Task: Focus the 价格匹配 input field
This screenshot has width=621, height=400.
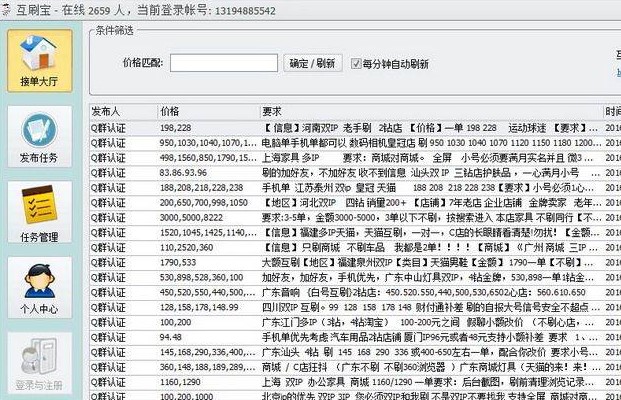Action: pyautogui.click(x=224, y=63)
